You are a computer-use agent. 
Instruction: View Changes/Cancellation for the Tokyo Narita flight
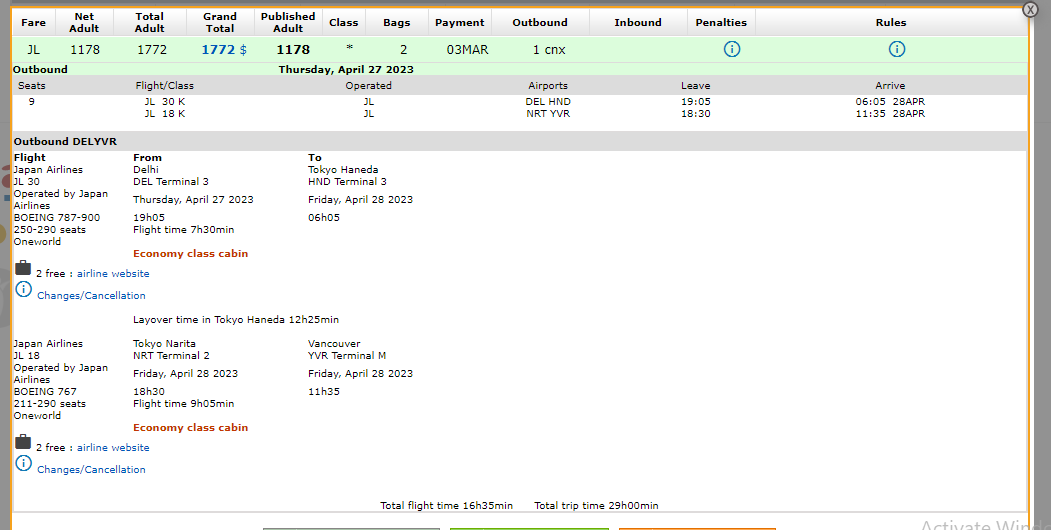click(x=91, y=470)
